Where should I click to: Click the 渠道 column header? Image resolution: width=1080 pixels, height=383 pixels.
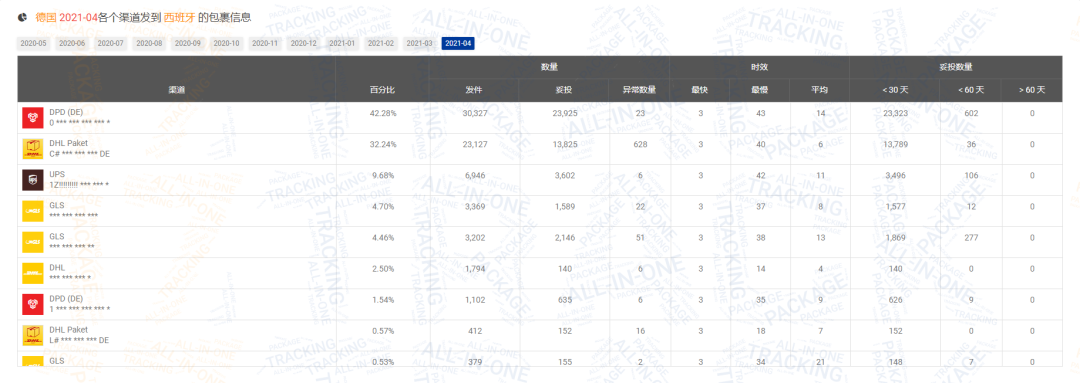(176, 90)
